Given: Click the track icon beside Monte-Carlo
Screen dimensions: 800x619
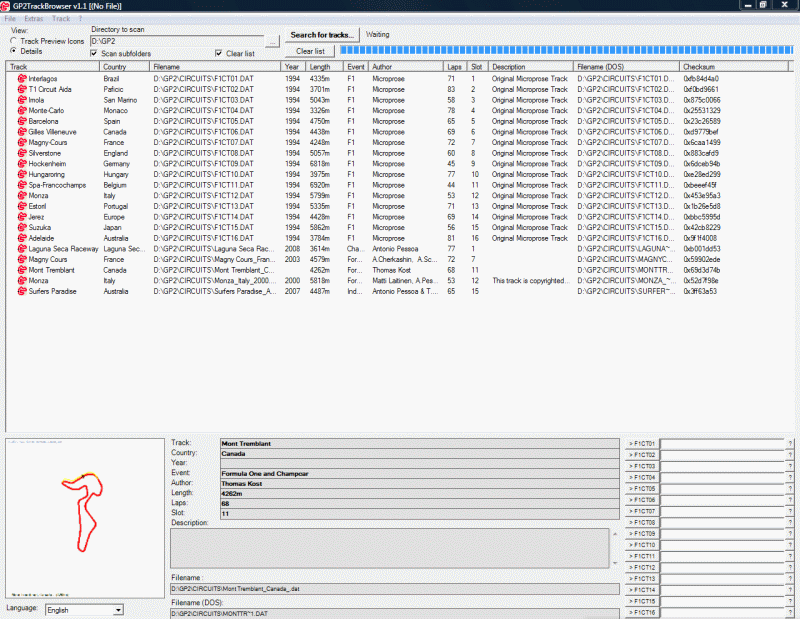Looking at the screenshot, I should point(22,110).
